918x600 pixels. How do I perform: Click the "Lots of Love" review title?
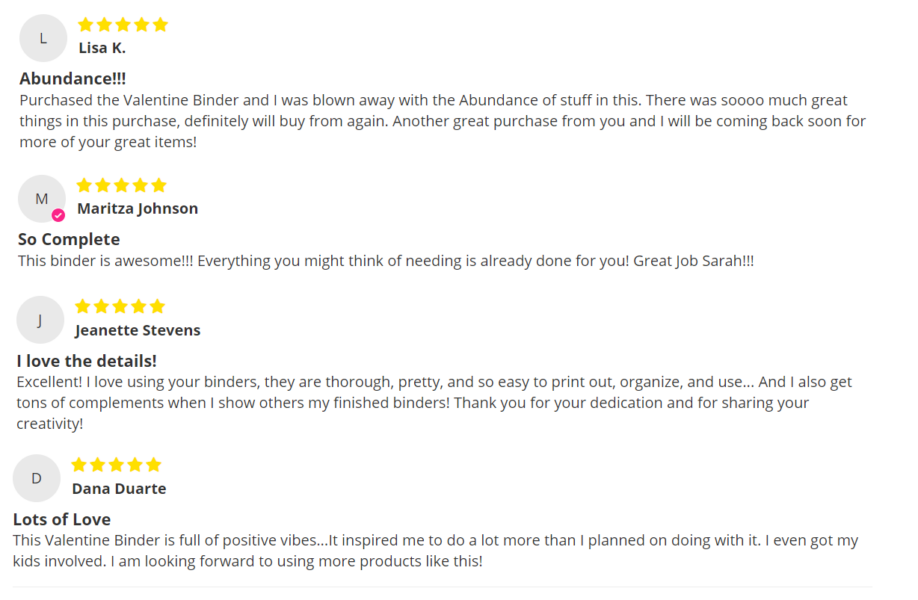pos(61,519)
